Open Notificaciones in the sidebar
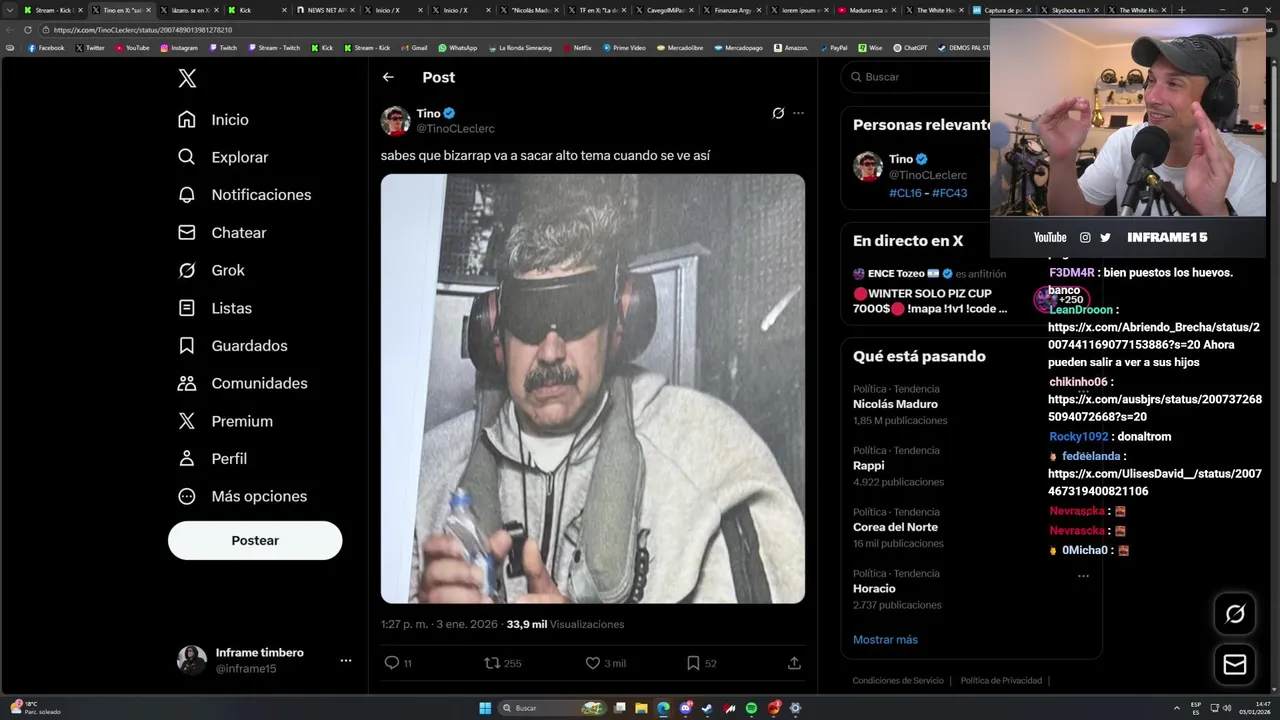The height and width of the screenshot is (720, 1280). [244, 195]
